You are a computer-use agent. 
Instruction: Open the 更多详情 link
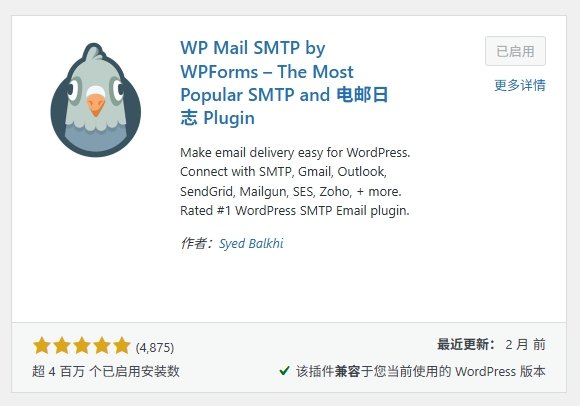(520, 85)
